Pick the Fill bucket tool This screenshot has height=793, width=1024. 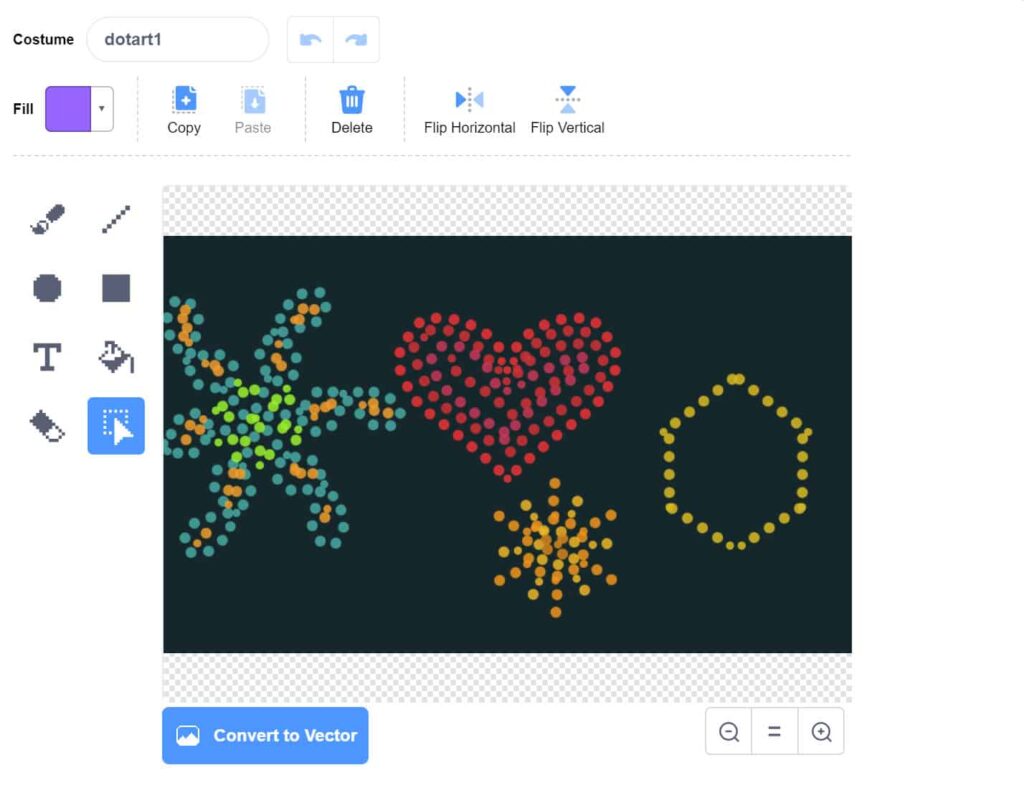point(115,356)
